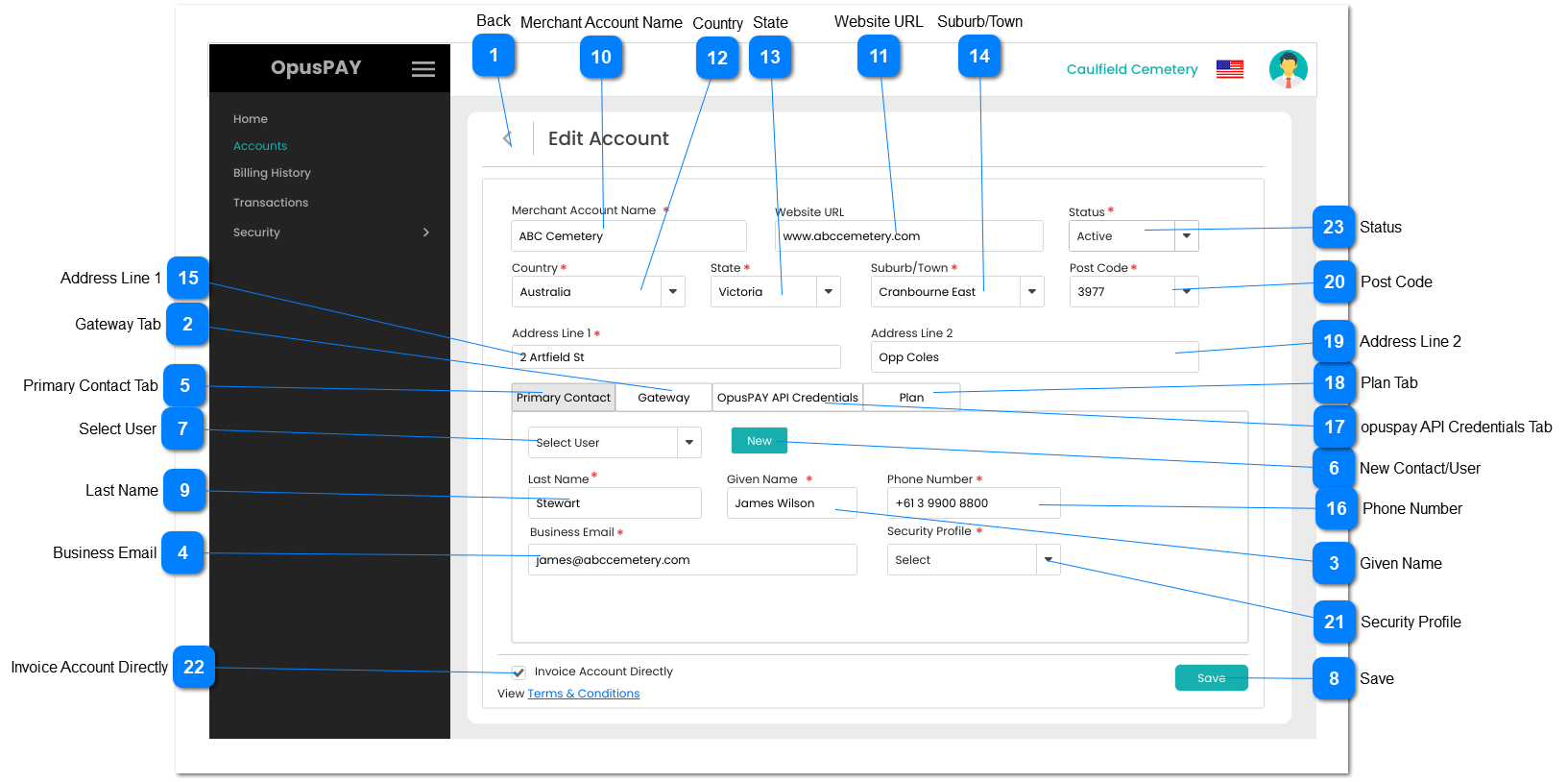Select the Plan tab
The image size is (1568, 782).
pos(911,398)
